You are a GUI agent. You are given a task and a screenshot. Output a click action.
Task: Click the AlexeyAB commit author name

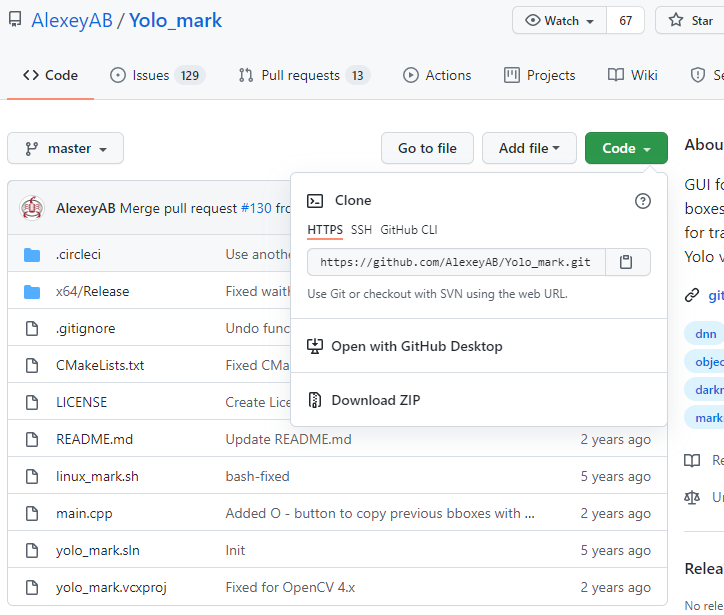pyautogui.click(x=86, y=208)
